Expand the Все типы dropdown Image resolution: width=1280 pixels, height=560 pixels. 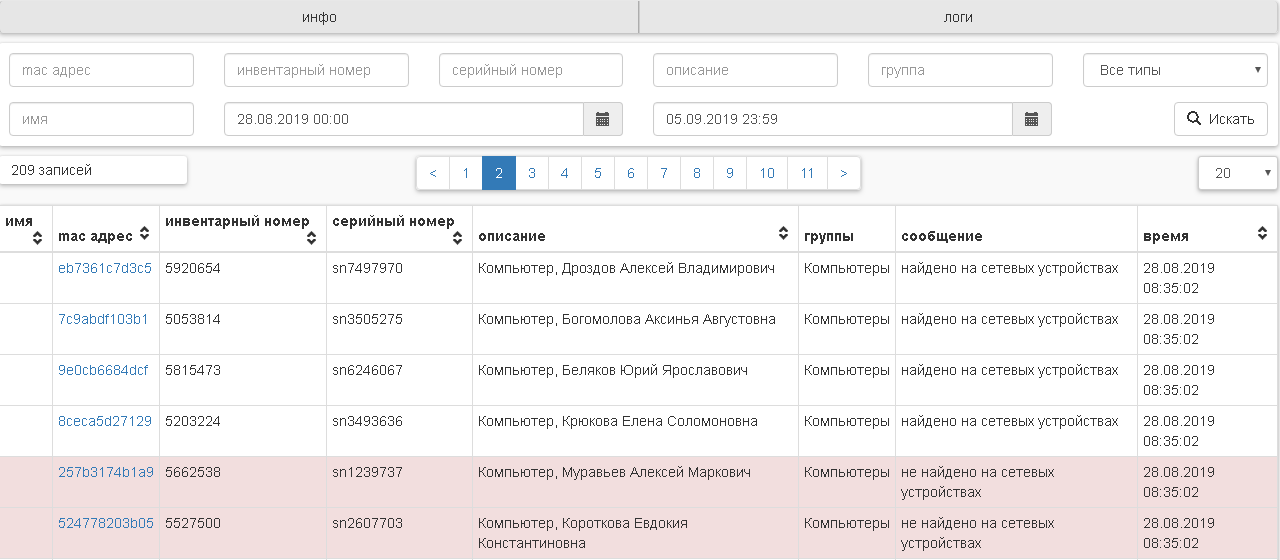1175,70
